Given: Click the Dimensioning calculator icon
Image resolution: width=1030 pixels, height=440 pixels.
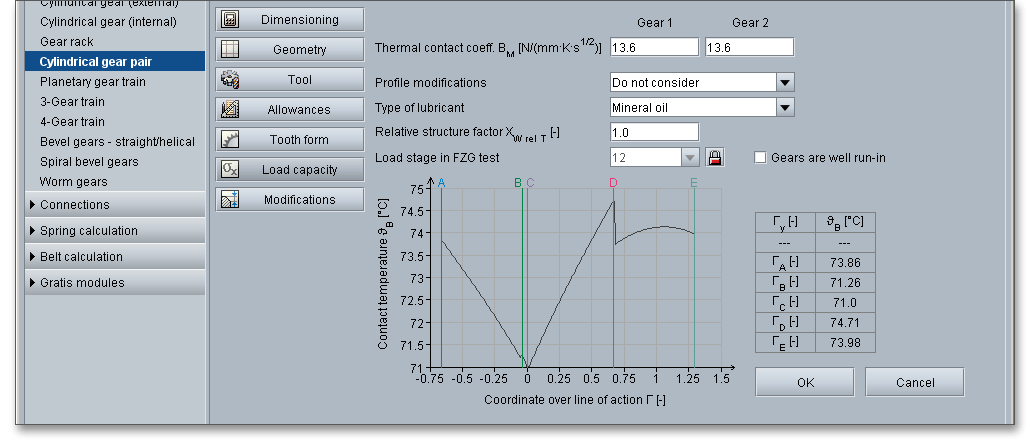Looking at the screenshot, I should coord(229,19).
